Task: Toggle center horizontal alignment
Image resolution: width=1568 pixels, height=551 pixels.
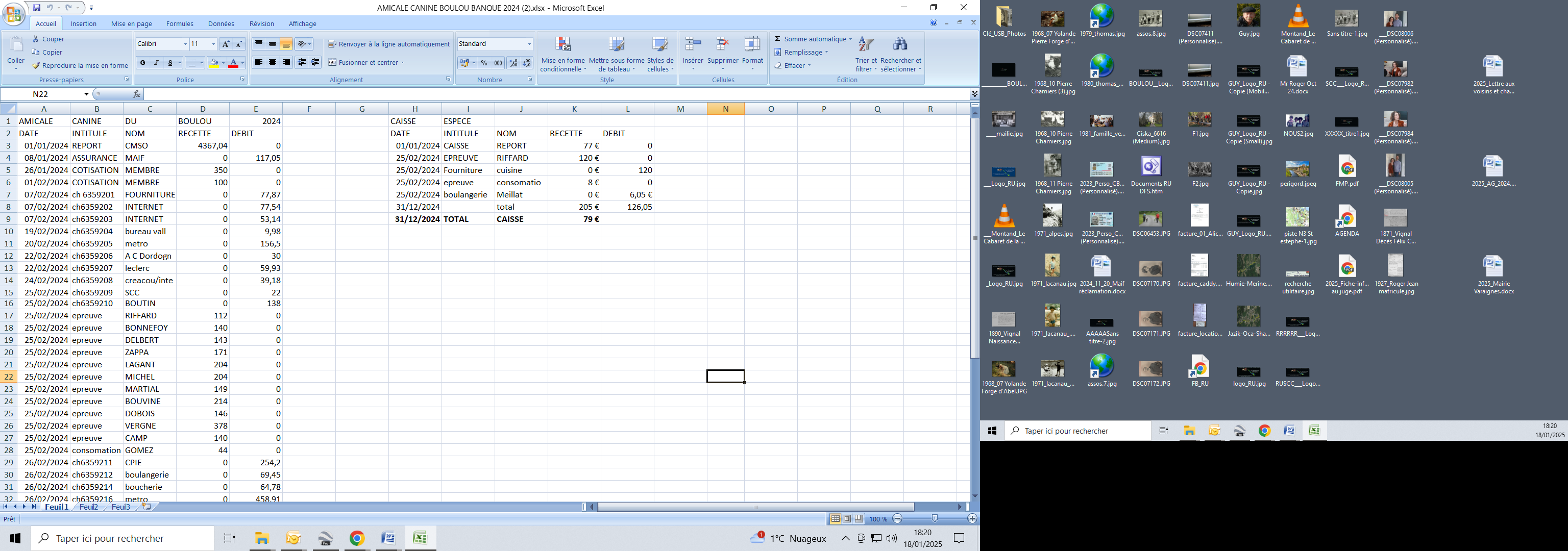Action: coord(273,63)
